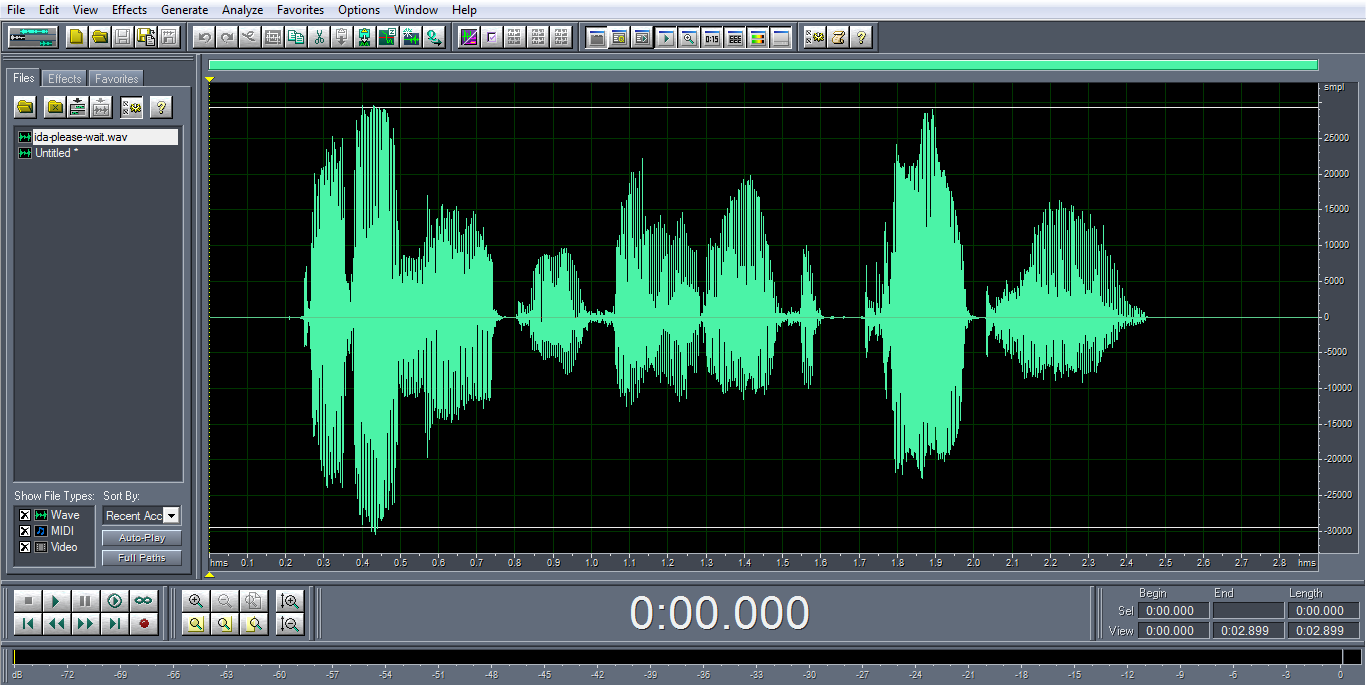Jump to end transport button

(115, 624)
